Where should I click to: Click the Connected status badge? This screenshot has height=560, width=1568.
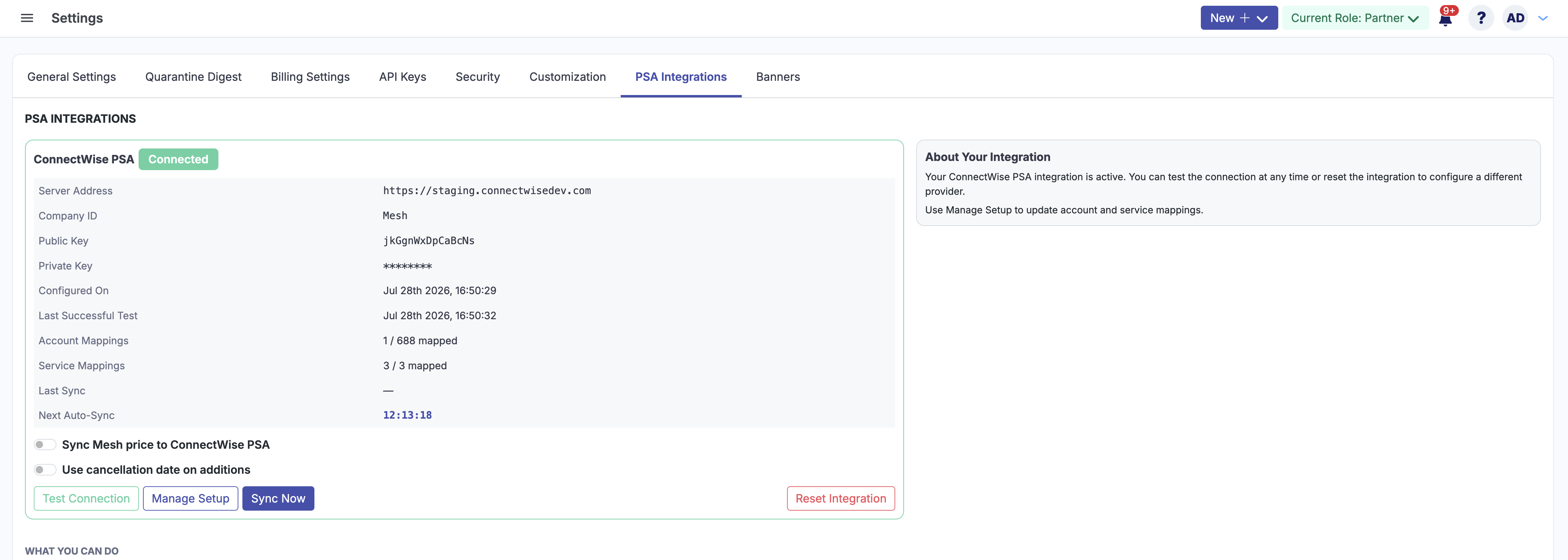pos(179,160)
